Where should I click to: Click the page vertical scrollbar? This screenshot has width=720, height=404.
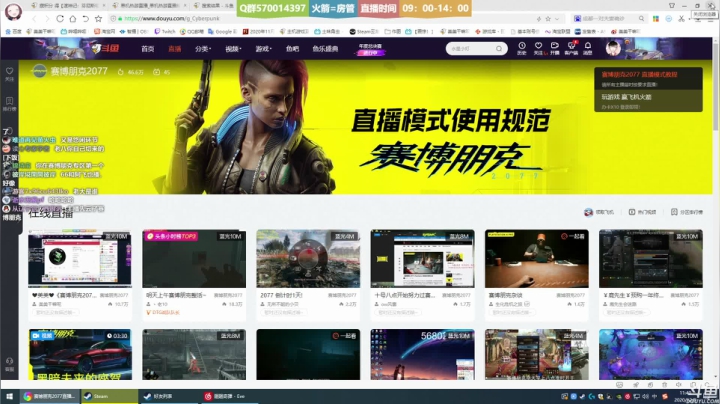716,87
